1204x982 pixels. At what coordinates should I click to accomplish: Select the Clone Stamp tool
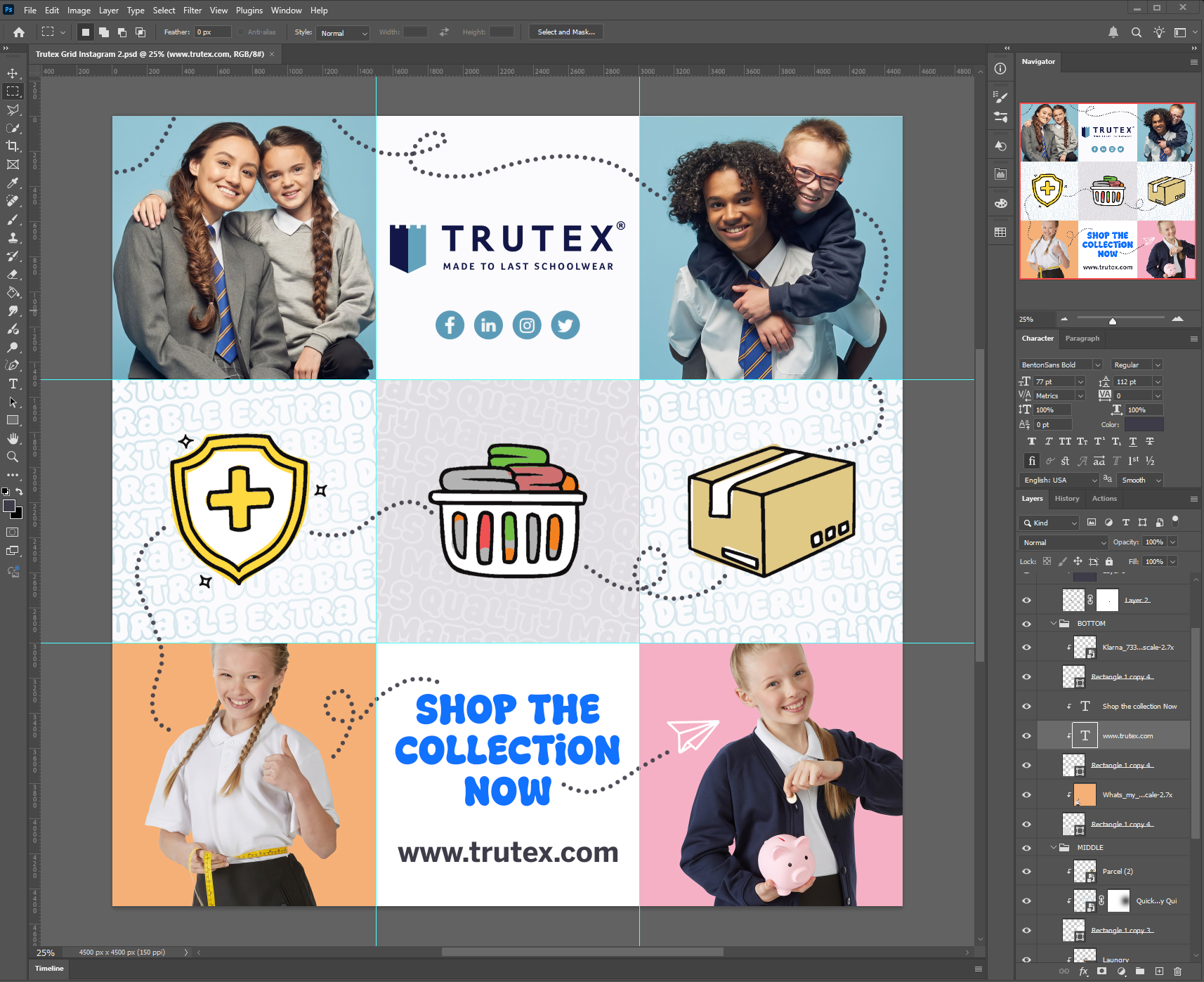click(x=13, y=237)
